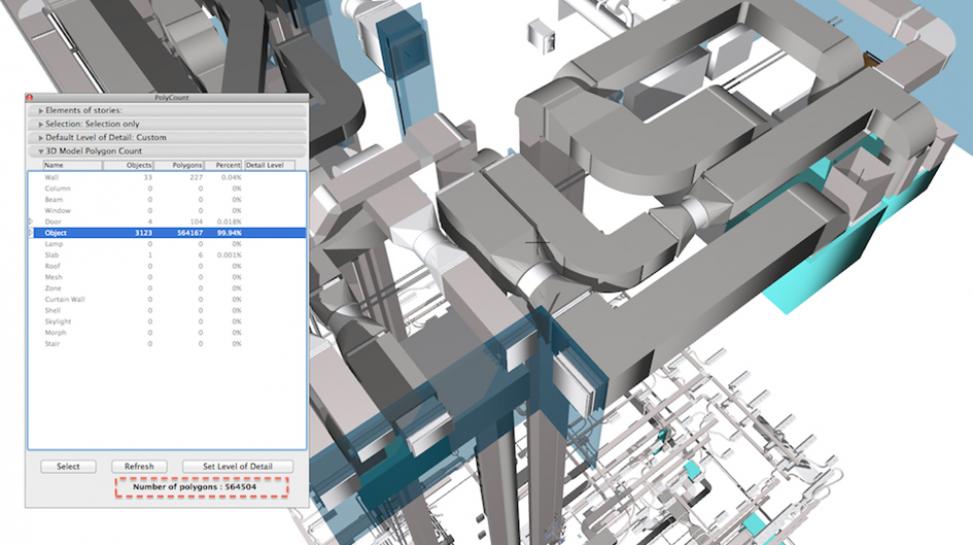Expand Default Level of Detail section

41,137
